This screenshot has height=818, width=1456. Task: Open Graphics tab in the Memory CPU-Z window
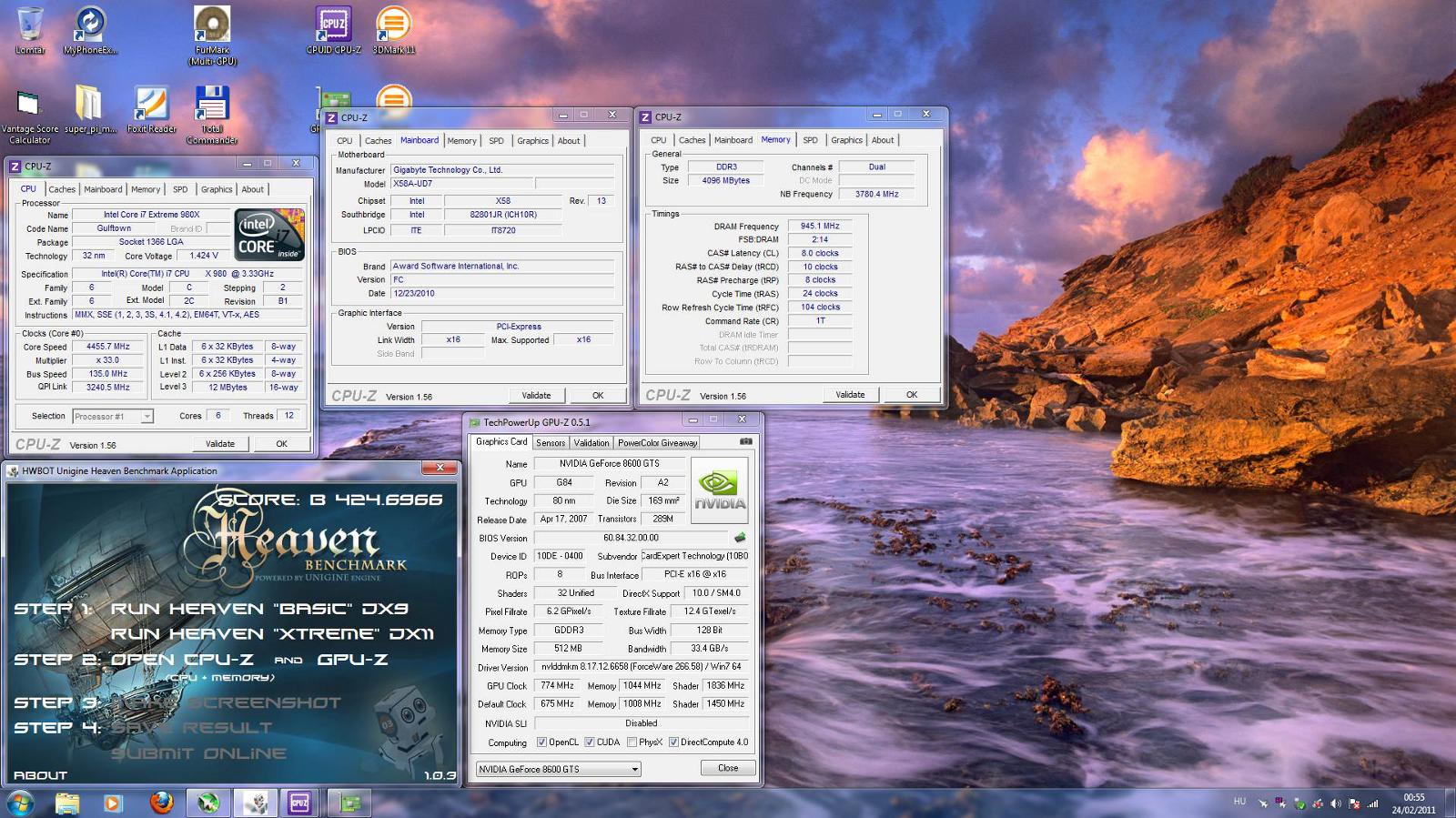(x=846, y=140)
